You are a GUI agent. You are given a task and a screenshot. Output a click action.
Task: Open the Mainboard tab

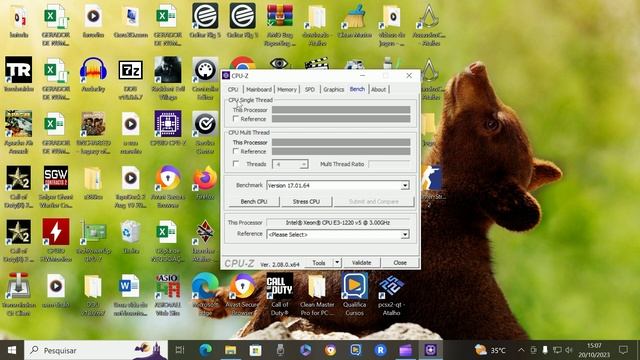tap(259, 89)
